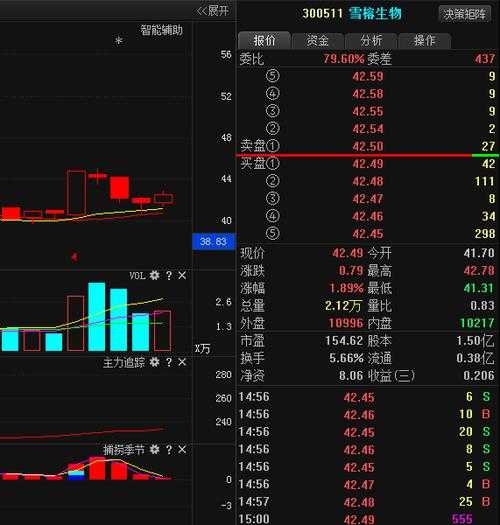
Task: Click the stock name 雪榕生物
Action: 375,14
